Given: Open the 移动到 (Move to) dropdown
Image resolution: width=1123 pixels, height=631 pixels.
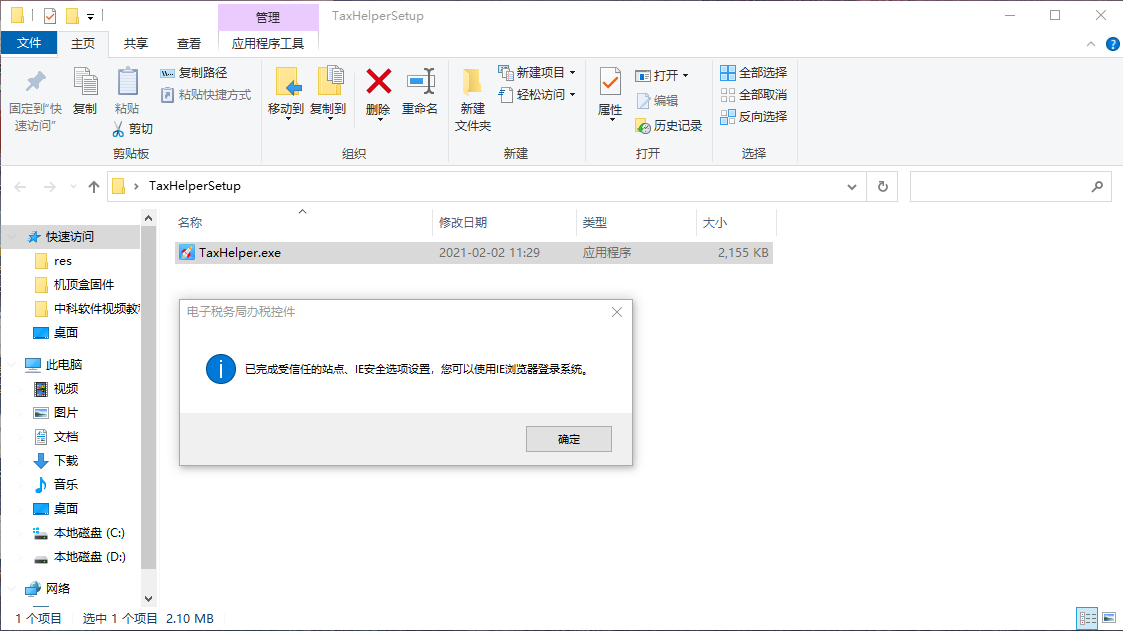Looking at the screenshot, I should 286,116.
